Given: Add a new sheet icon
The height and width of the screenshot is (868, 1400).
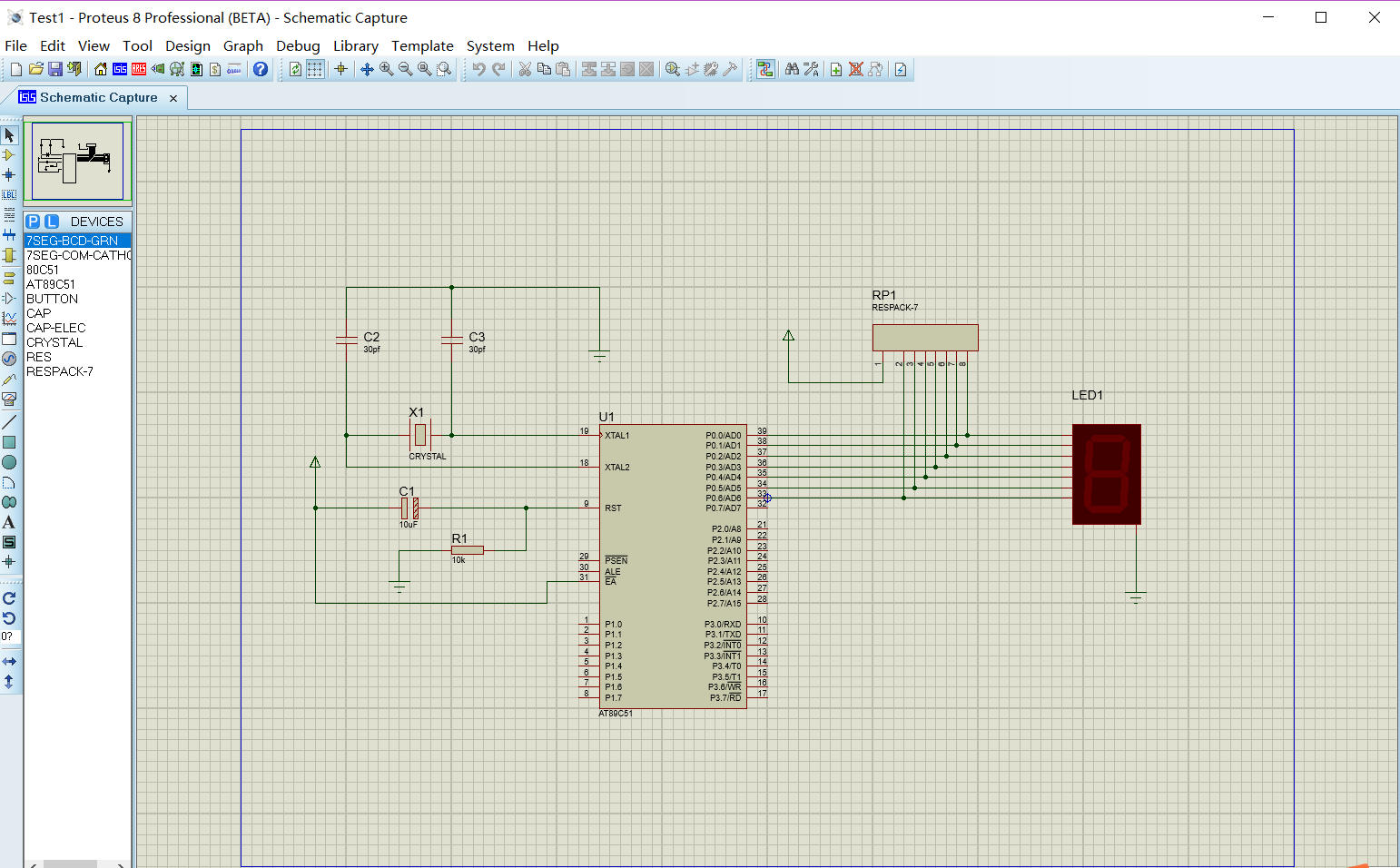Looking at the screenshot, I should pos(836,69).
